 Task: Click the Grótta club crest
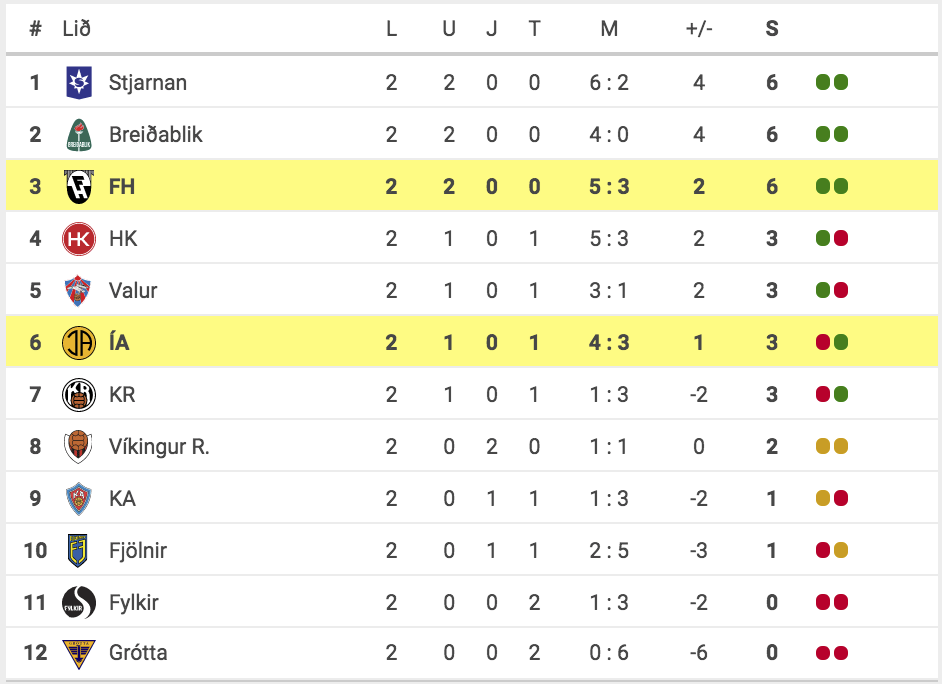point(79,653)
